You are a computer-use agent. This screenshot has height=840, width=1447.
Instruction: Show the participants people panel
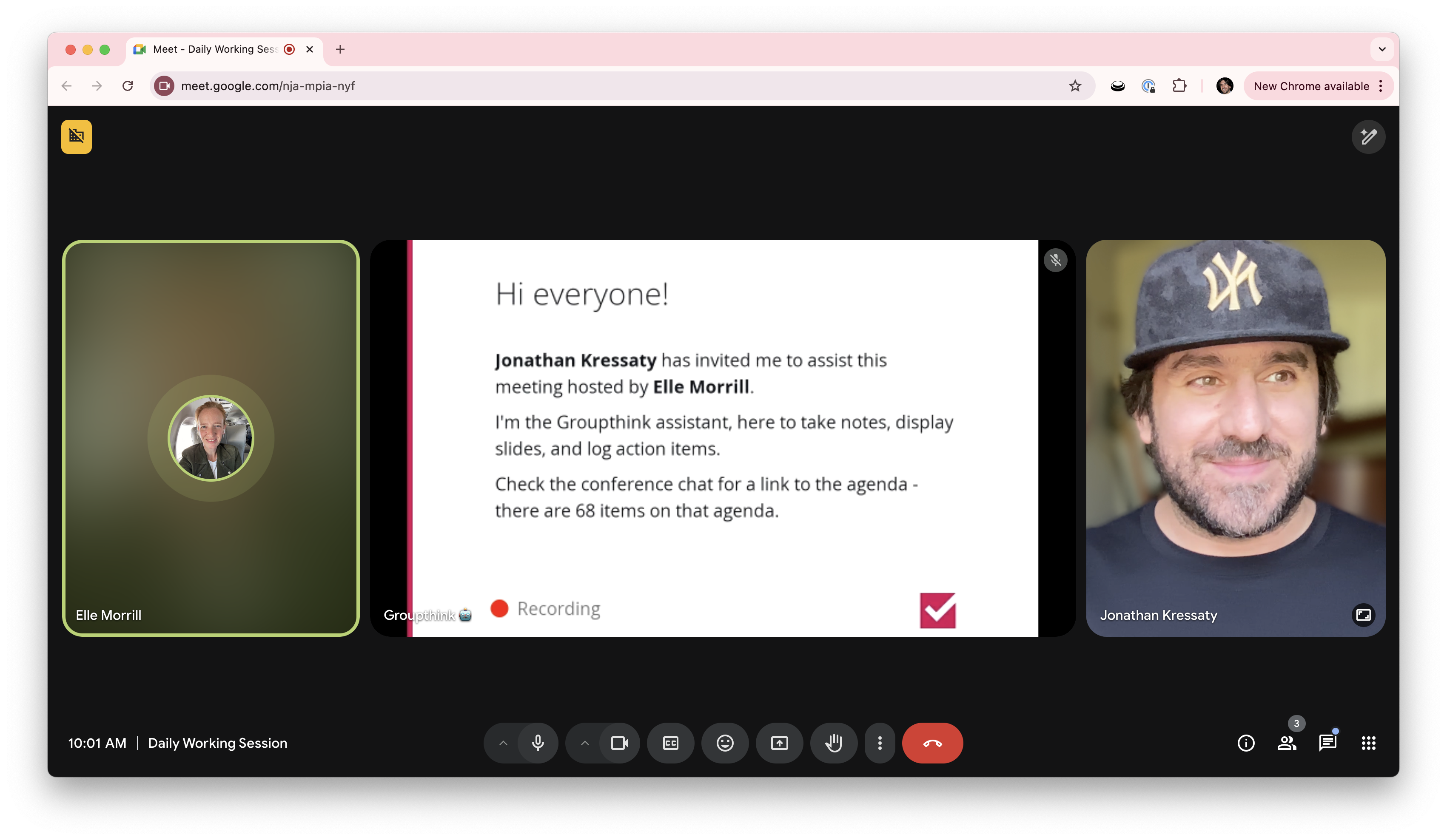pos(1287,743)
